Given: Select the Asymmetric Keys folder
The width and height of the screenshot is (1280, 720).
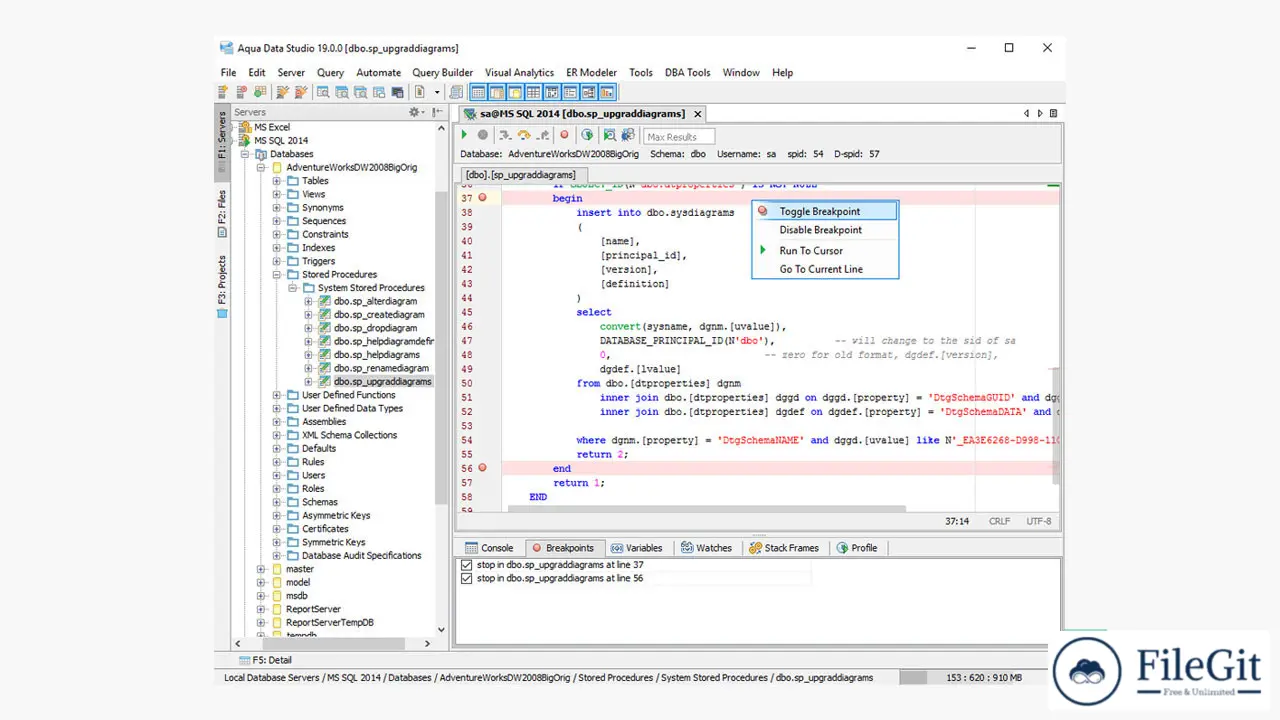Looking at the screenshot, I should click(336, 515).
